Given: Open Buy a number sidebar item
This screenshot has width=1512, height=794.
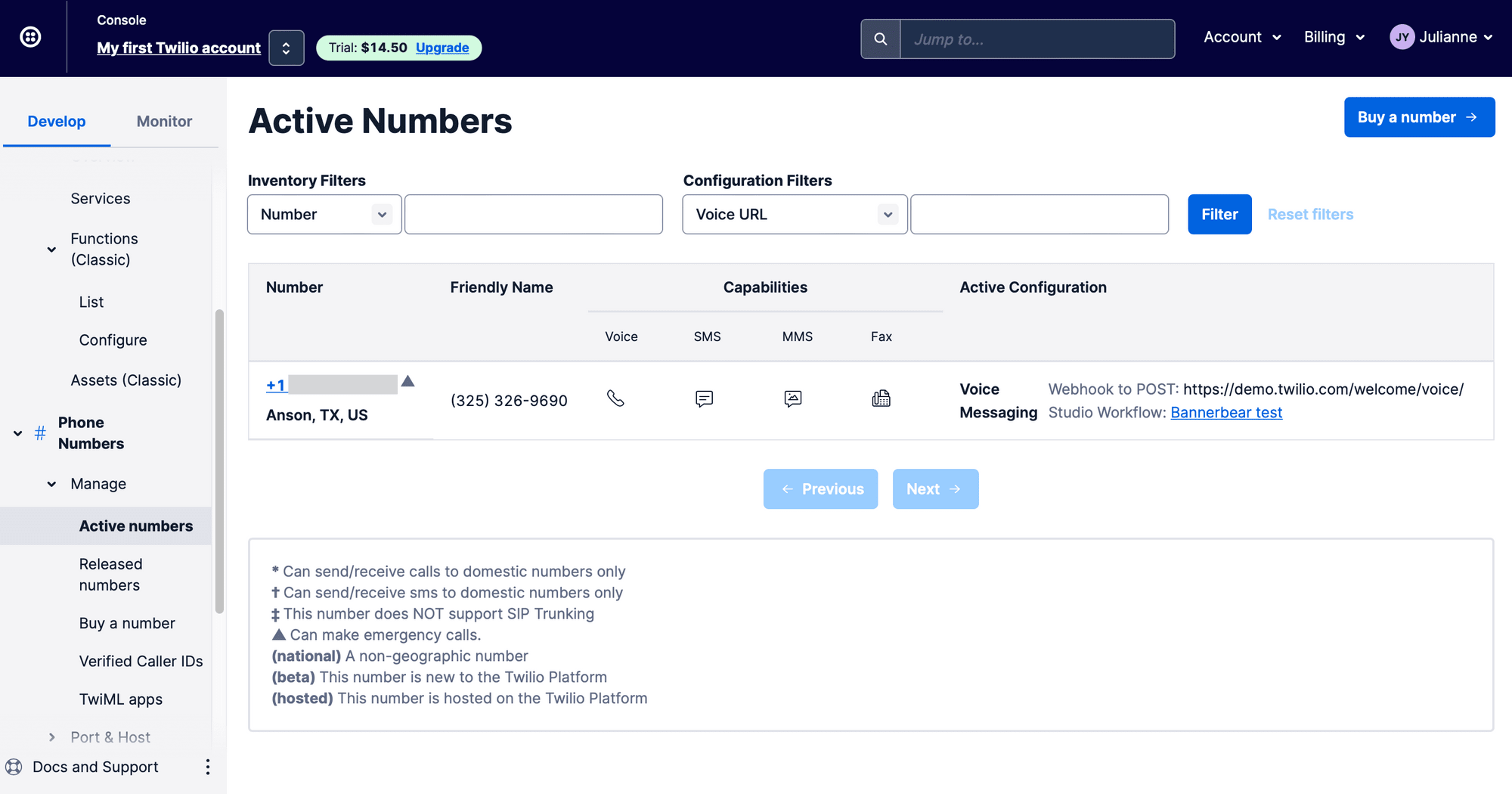Looking at the screenshot, I should point(127,623).
